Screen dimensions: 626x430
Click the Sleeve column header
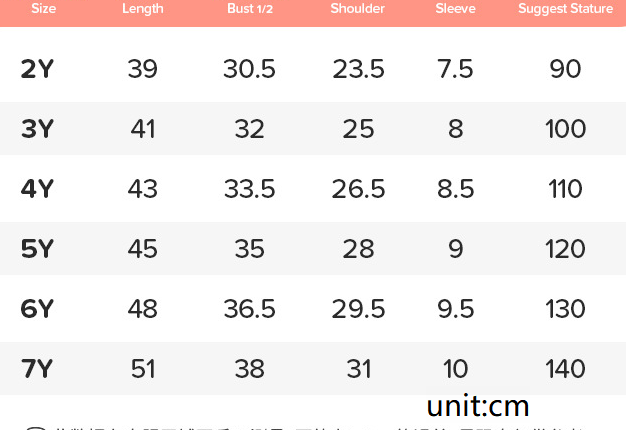[x=455, y=8]
